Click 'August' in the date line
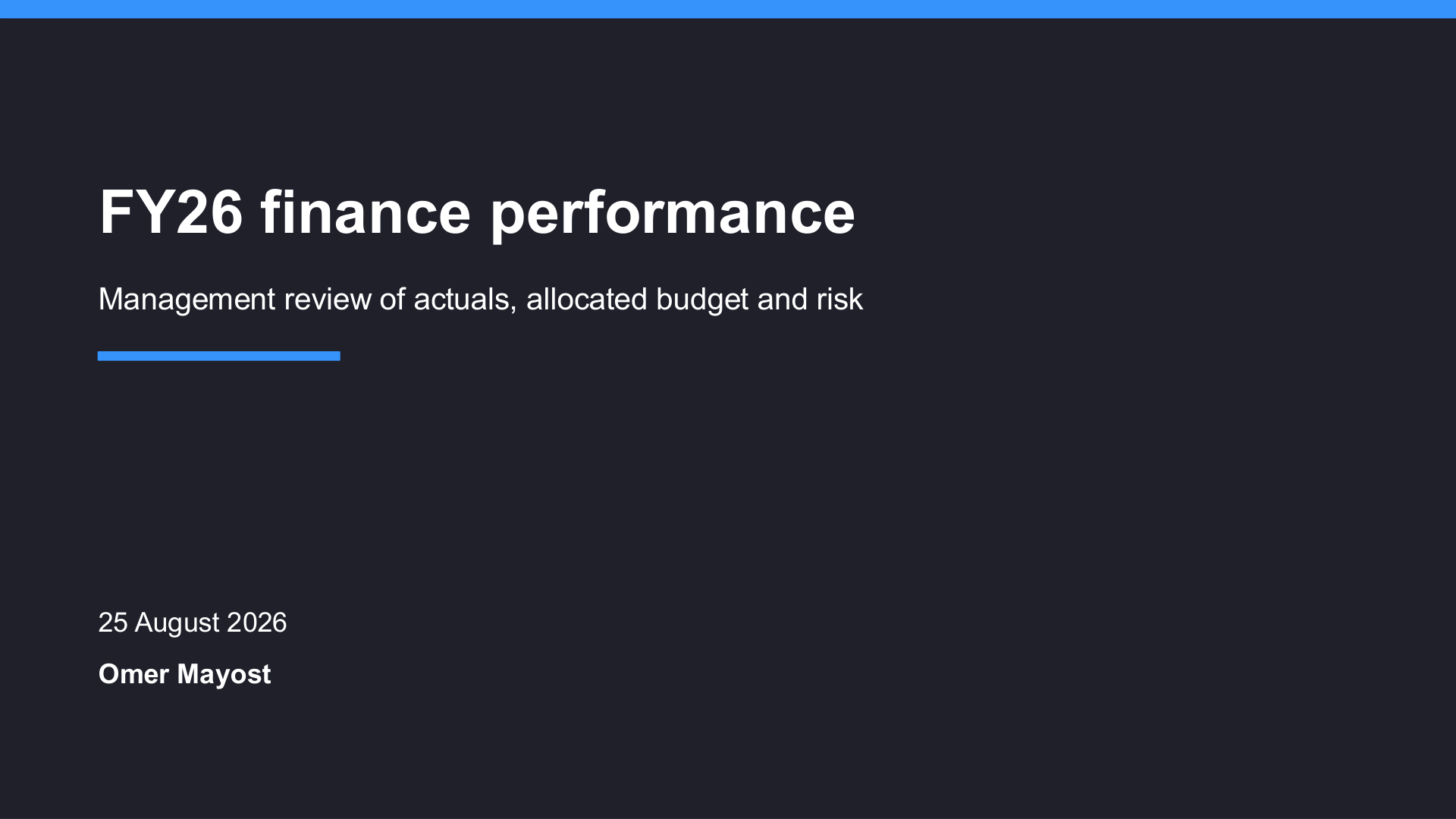1456x819 pixels. pyautogui.click(x=177, y=623)
